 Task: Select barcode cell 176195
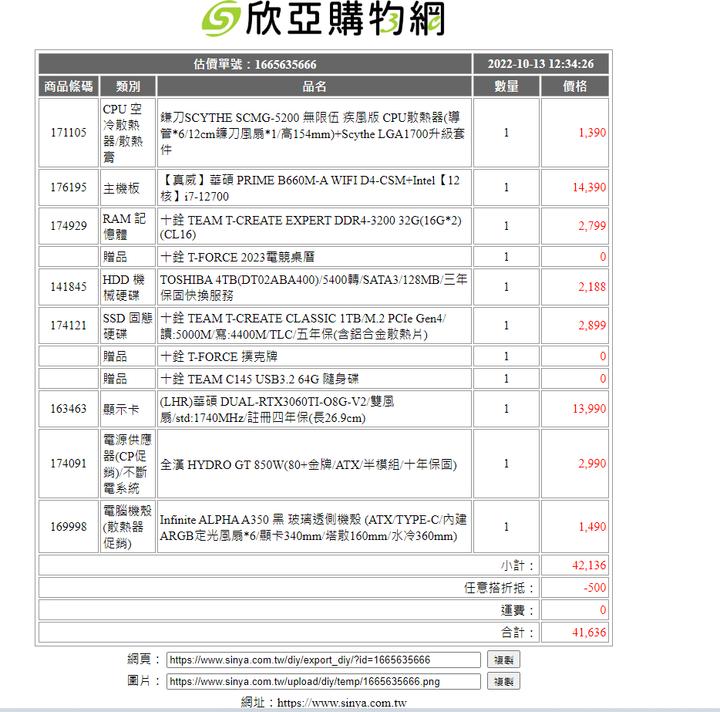click(68, 187)
